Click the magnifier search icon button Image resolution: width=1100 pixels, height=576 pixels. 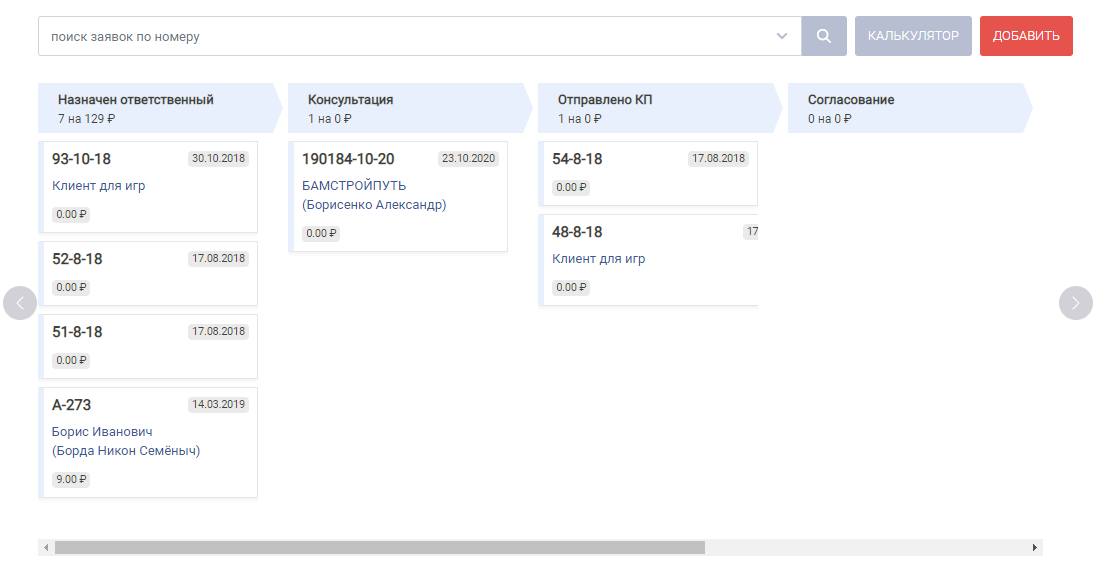824,36
